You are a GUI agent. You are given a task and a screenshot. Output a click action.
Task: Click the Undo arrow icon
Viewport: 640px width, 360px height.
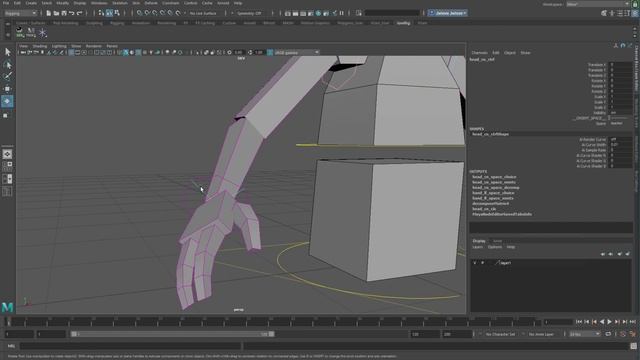tap(71, 13)
